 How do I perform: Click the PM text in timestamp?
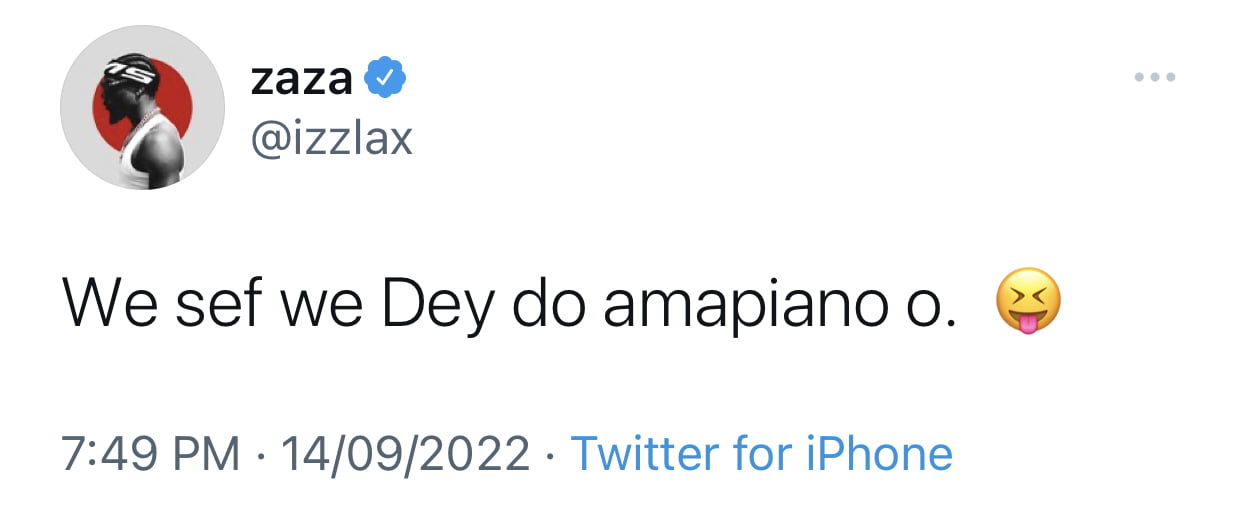[x=208, y=454]
